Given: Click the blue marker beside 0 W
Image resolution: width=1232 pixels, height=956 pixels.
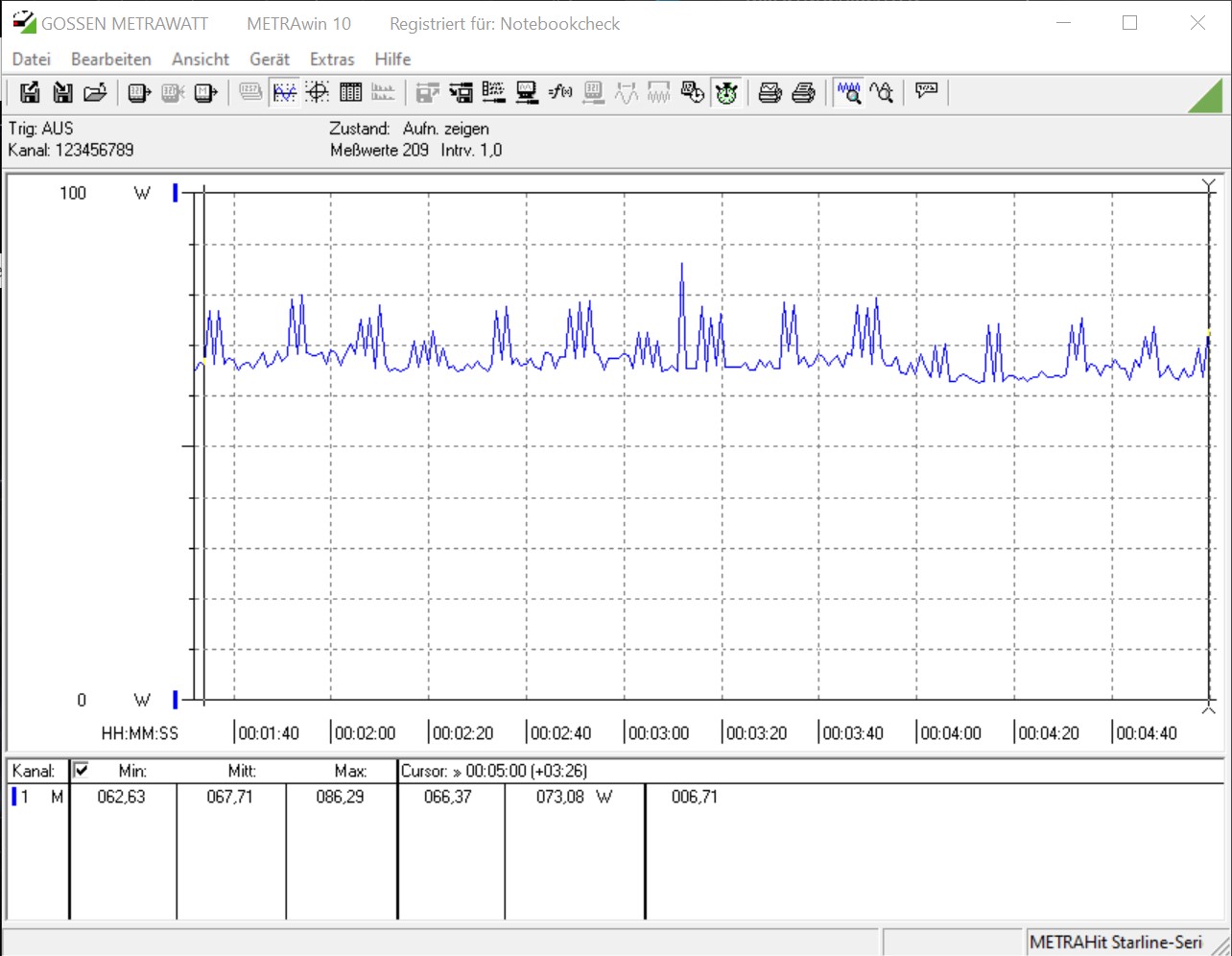Looking at the screenshot, I should (176, 700).
